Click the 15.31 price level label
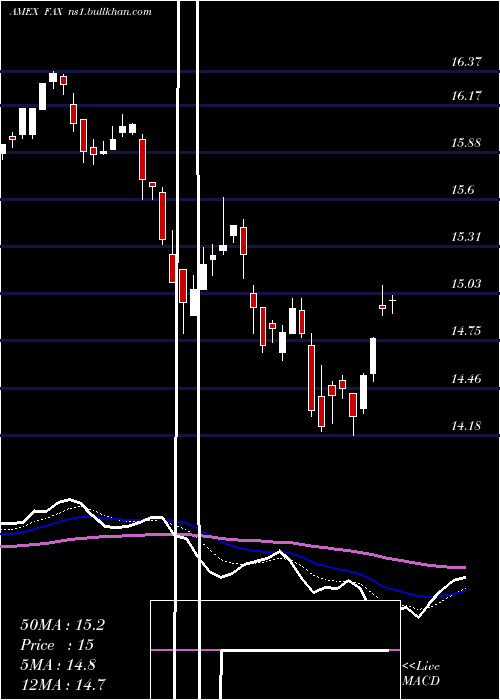The height and width of the screenshot is (700, 500). [x=466, y=237]
